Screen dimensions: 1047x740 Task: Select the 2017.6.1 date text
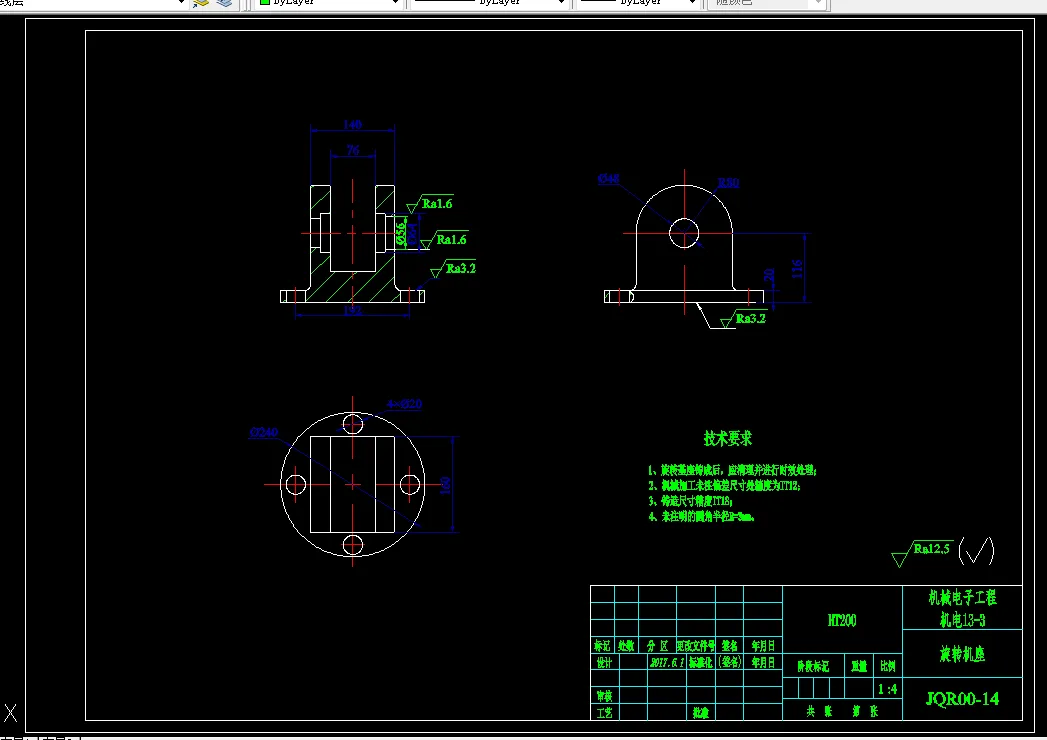666,663
